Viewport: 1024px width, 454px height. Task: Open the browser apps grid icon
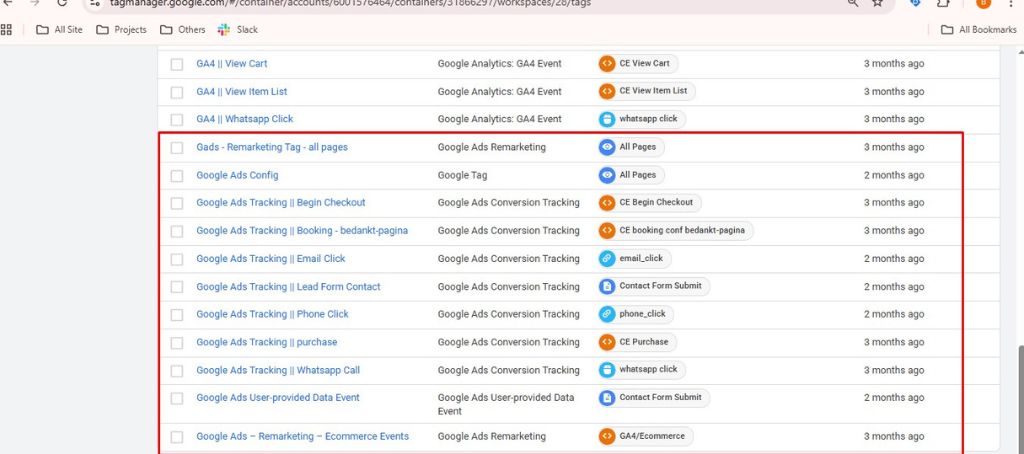click(x=7, y=30)
